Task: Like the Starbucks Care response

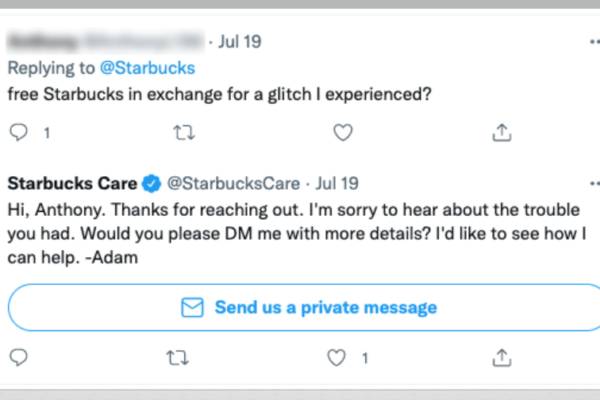Action: pos(336,358)
